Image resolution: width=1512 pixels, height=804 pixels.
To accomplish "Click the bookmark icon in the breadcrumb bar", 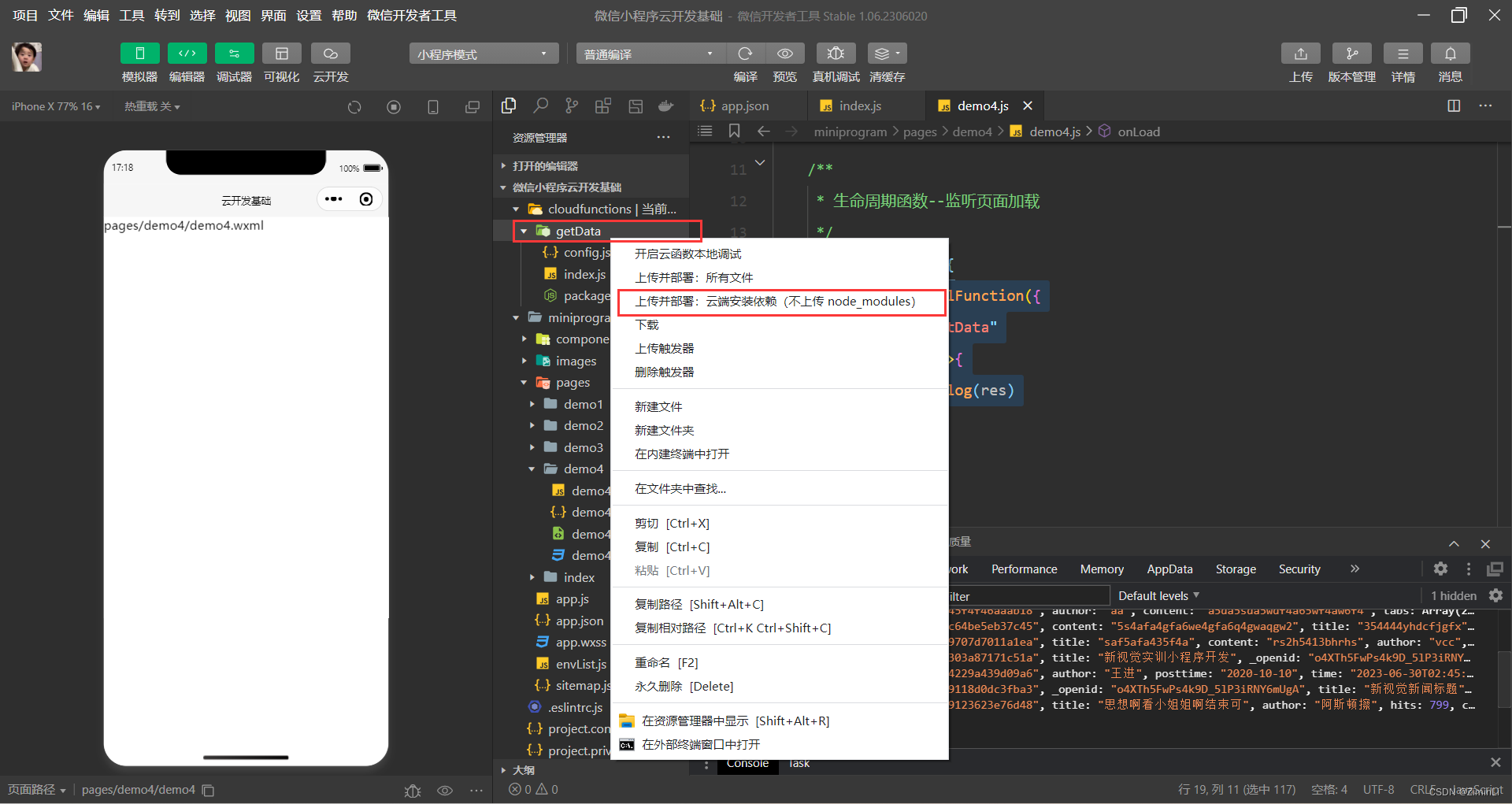I will click(734, 131).
